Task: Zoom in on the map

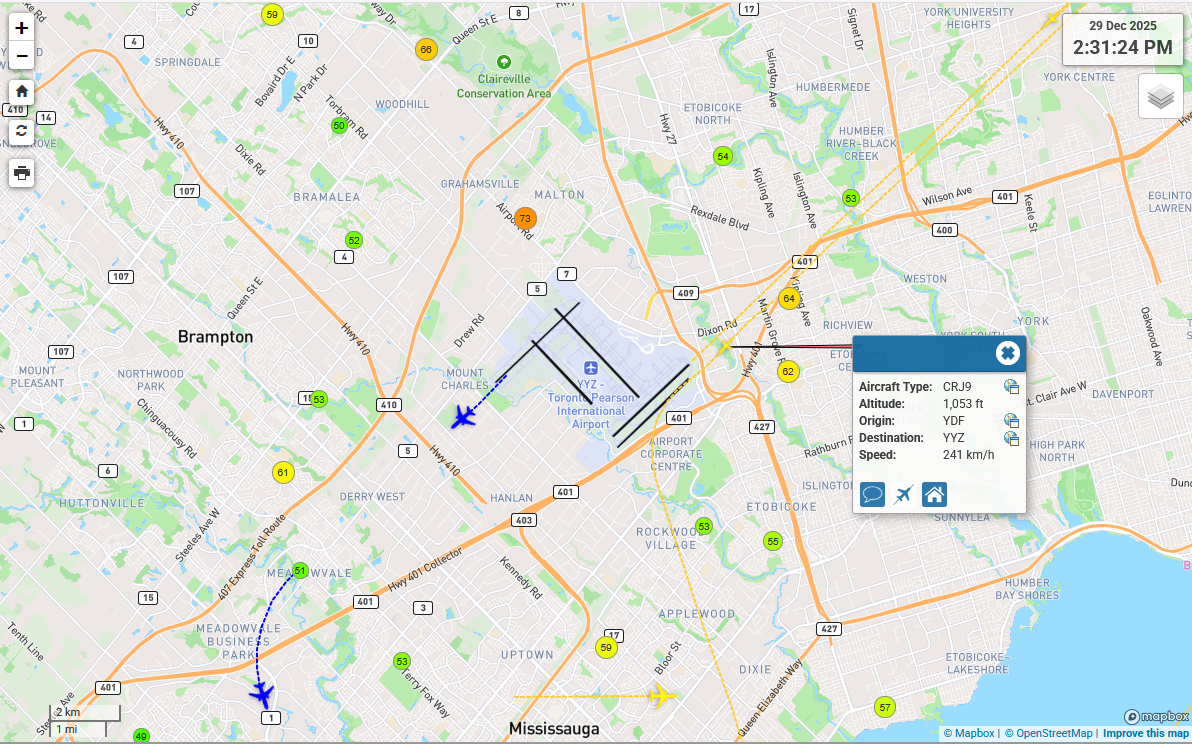Action: (22, 28)
